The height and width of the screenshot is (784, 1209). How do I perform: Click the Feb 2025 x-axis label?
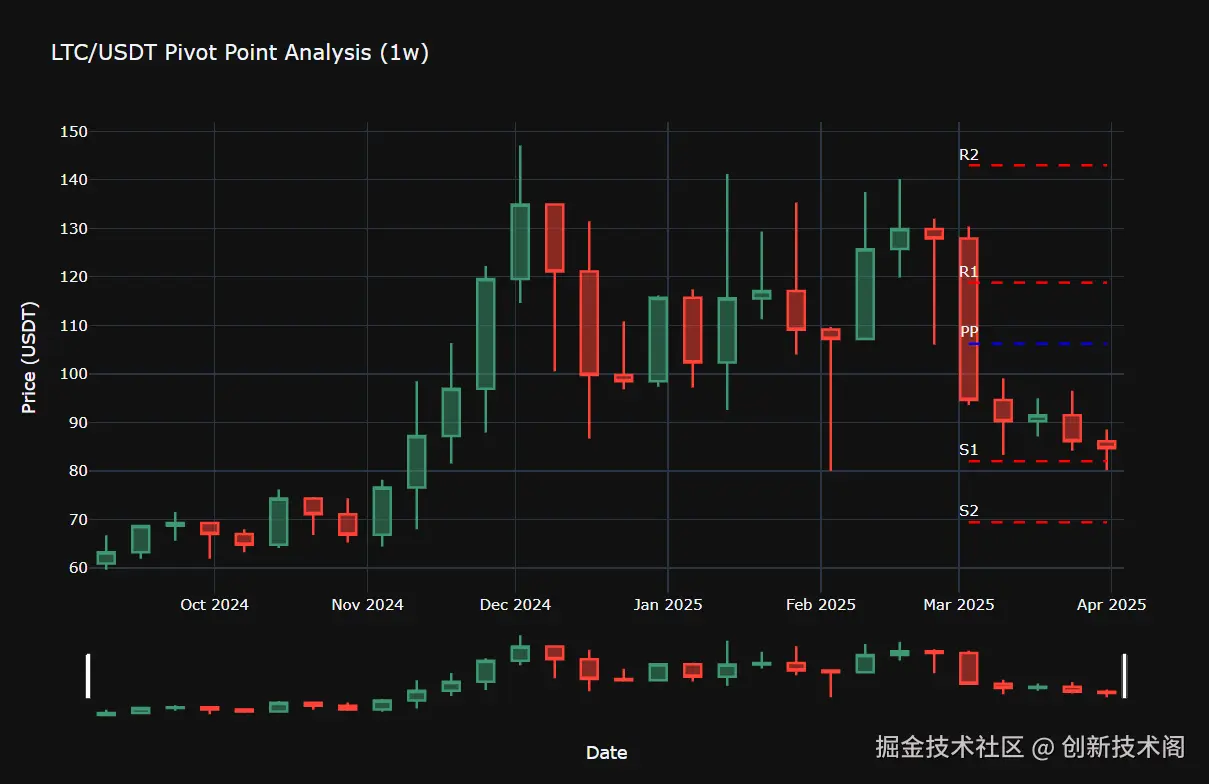821,605
